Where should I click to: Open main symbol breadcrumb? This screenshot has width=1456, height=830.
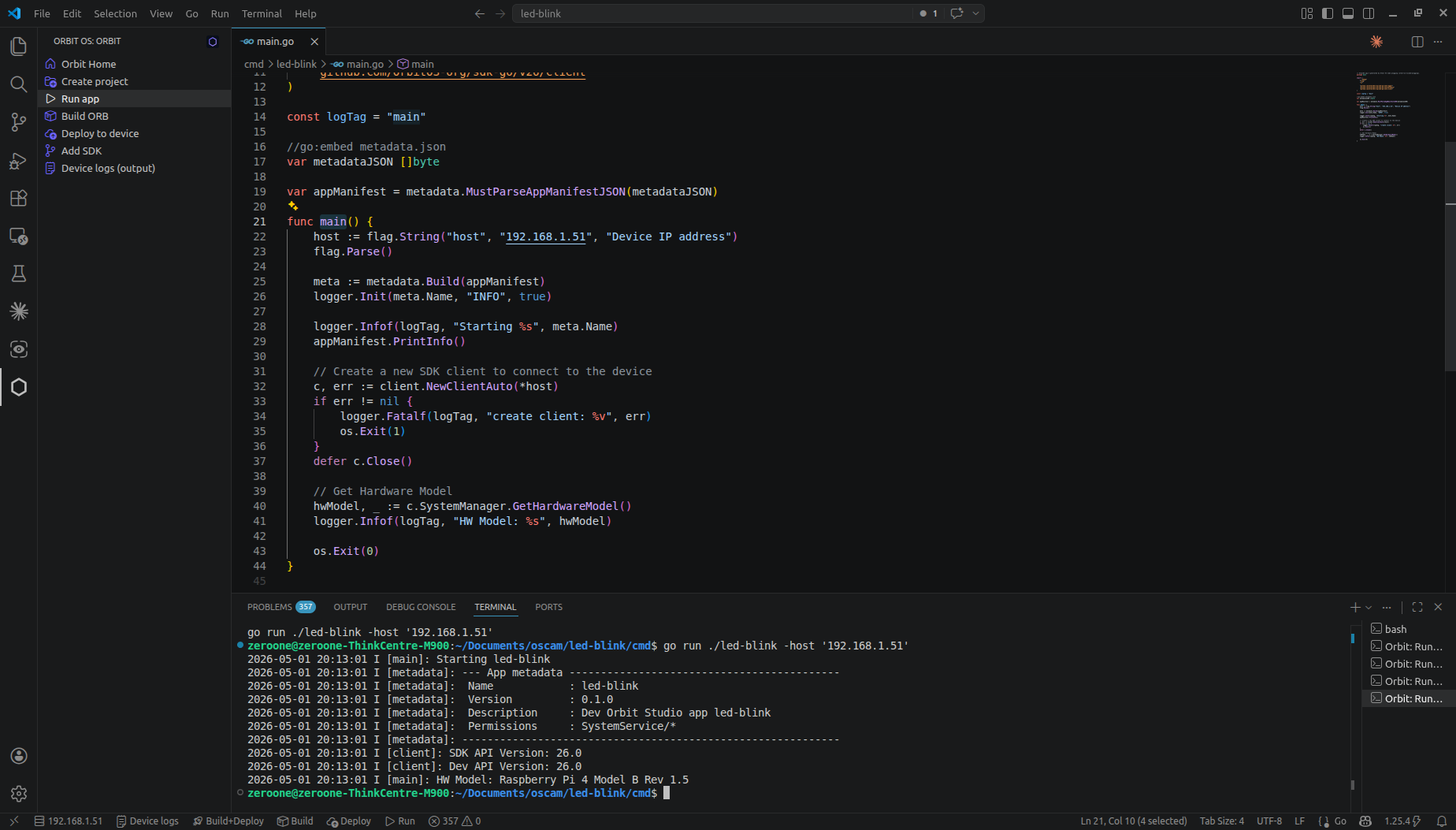coord(416,64)
